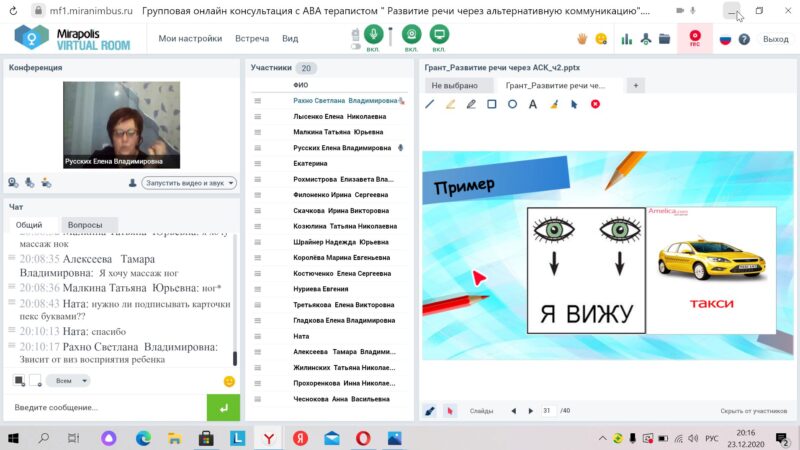Open the polls bar chart icon
This screenshot has height=450, width=800.
coord(627,39)
